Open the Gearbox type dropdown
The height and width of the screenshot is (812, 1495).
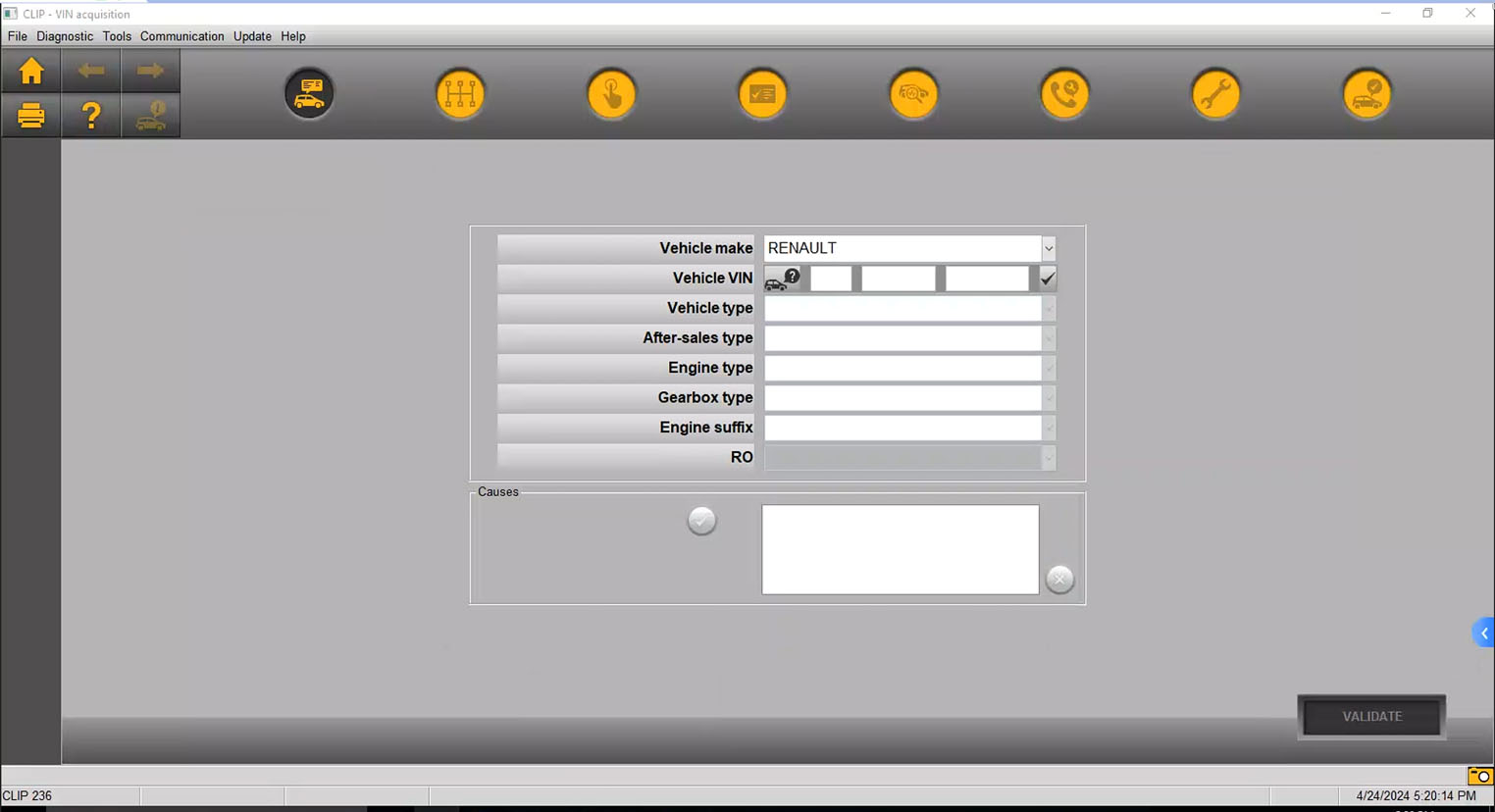click(x=1049, y=398)
